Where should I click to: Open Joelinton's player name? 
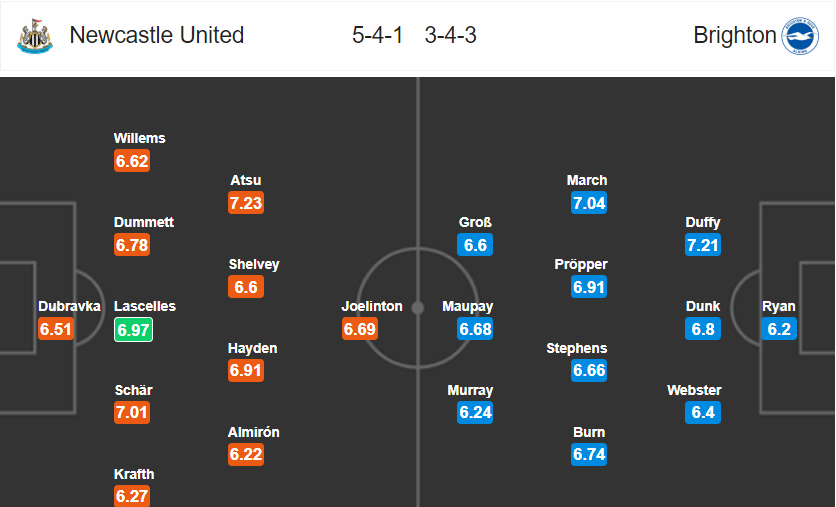(372, 306)
